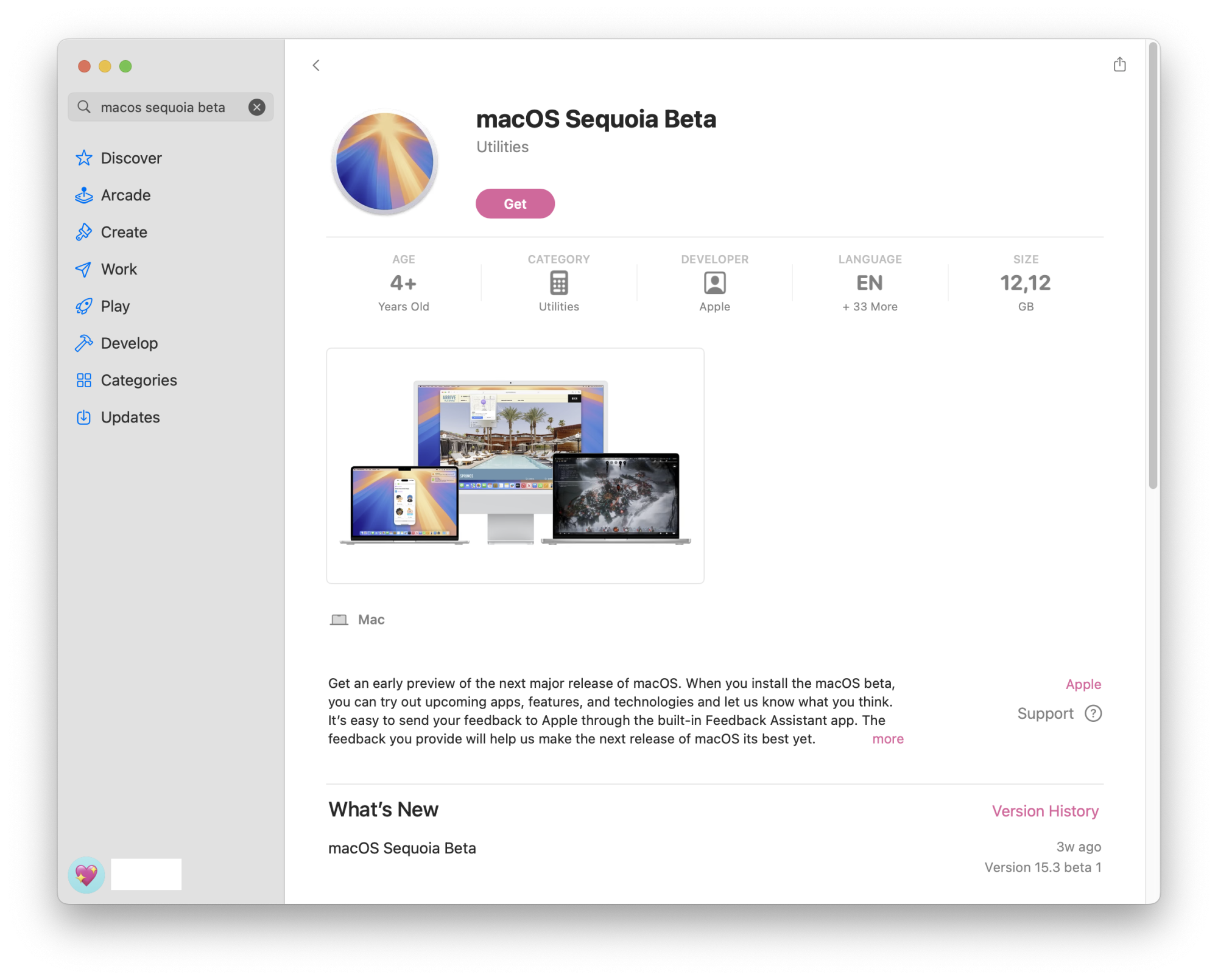
Task: Click the EN language info
Action: click(870, 283)
